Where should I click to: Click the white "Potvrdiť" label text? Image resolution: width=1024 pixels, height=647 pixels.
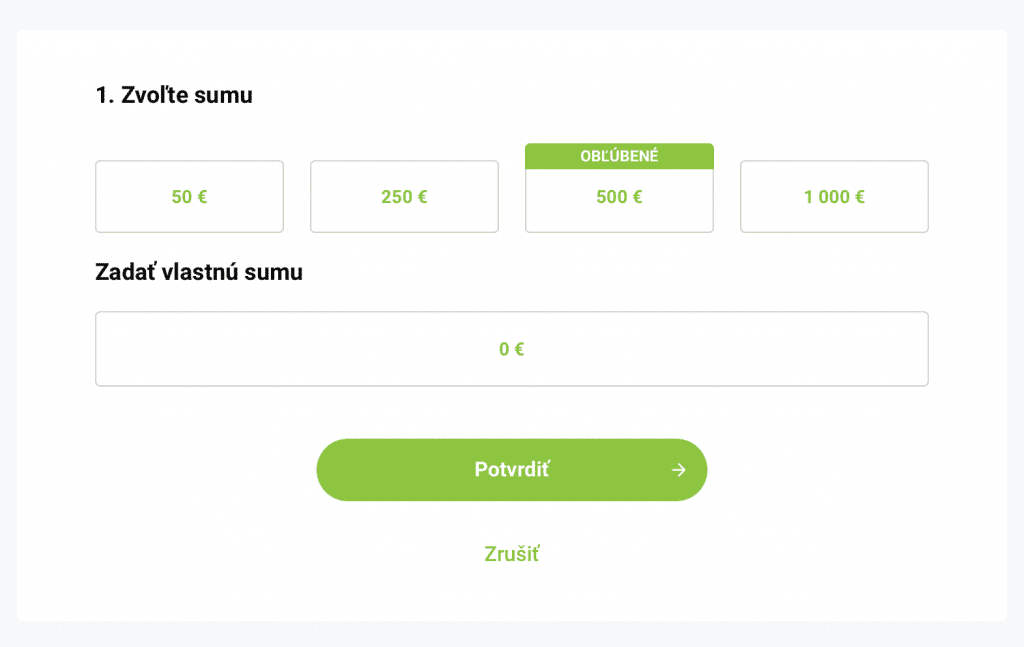(512, 470)
